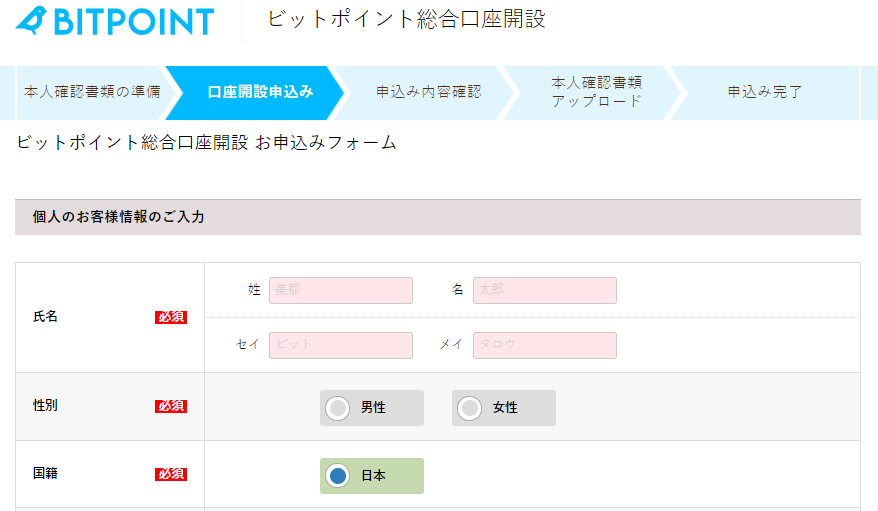The image size is (878, 511).
Task: Focus the 姓 surname input field
Action: 341,290
